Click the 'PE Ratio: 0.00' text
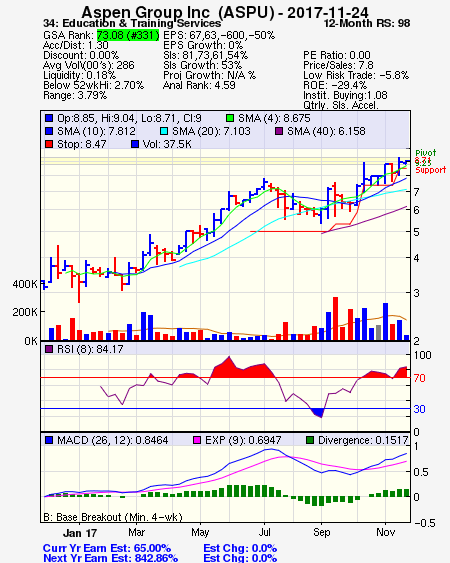This screenshot has height=563, width=450. pos(337,55)
